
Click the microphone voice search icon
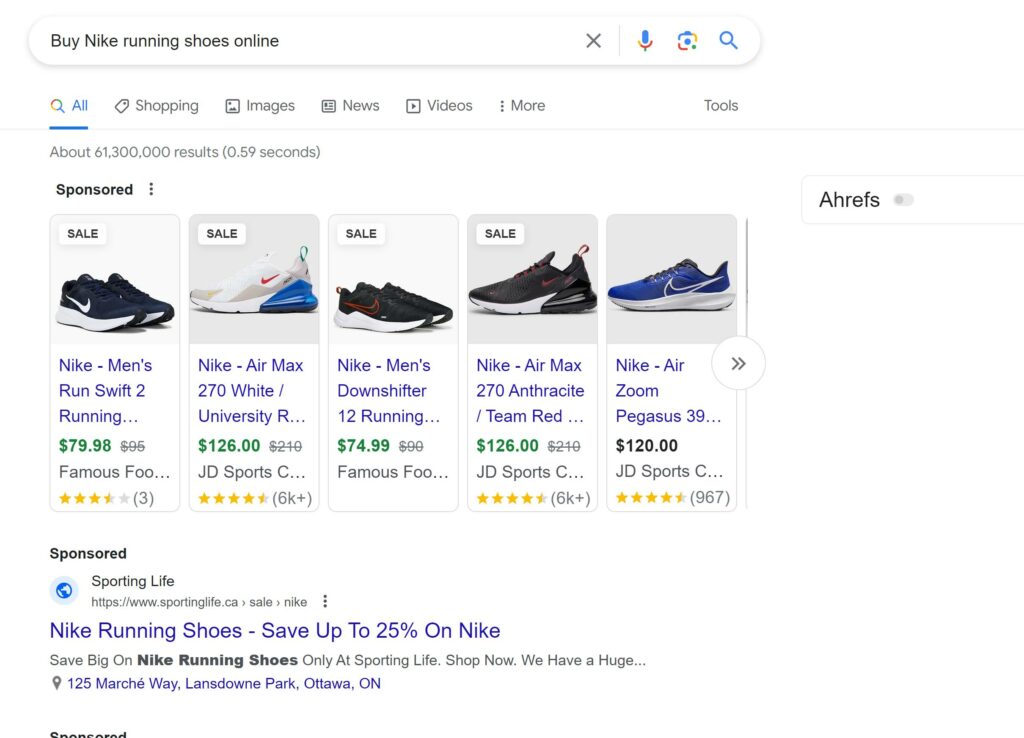point(645,40)
